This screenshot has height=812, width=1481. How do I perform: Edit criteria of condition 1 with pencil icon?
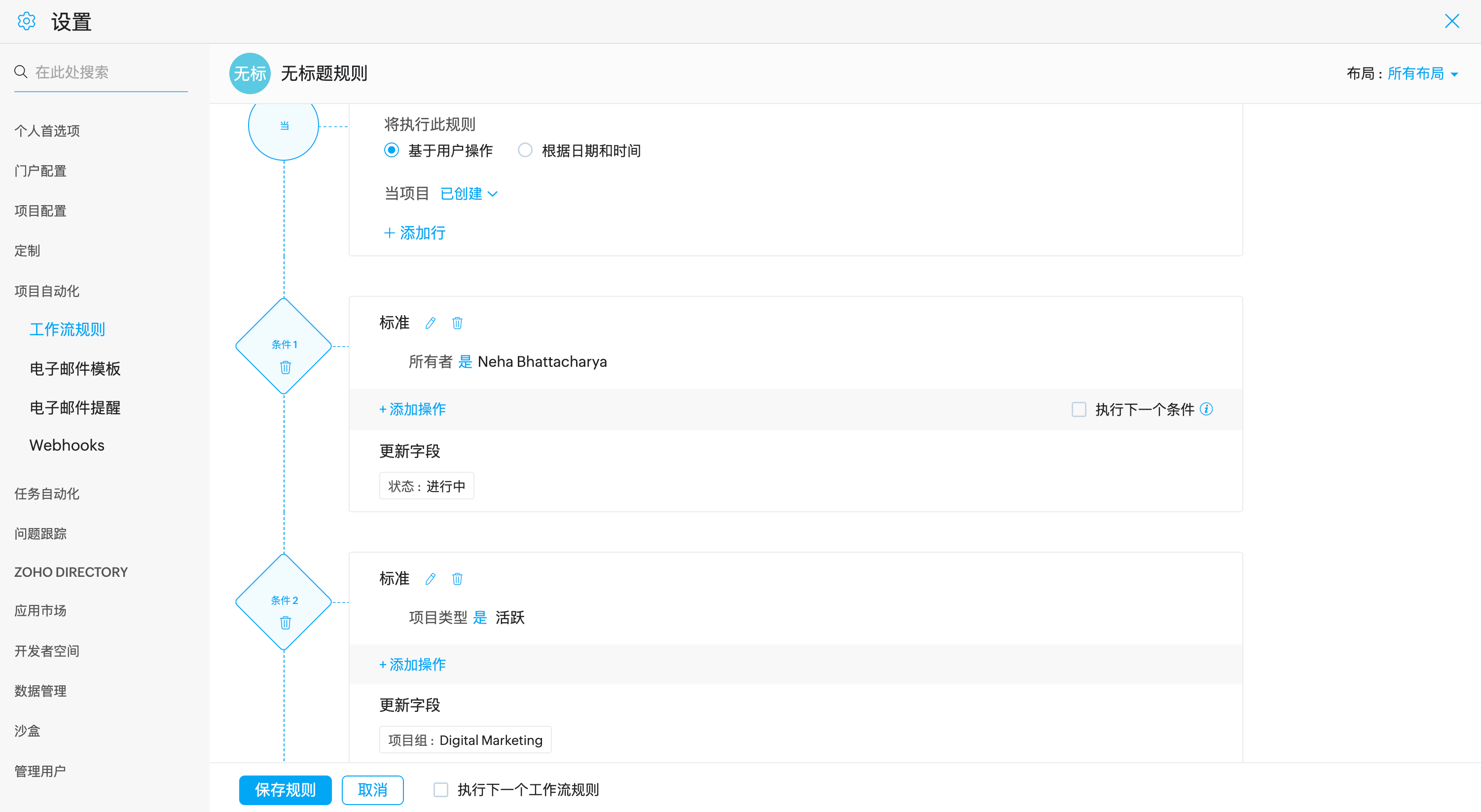click(430, 323)
